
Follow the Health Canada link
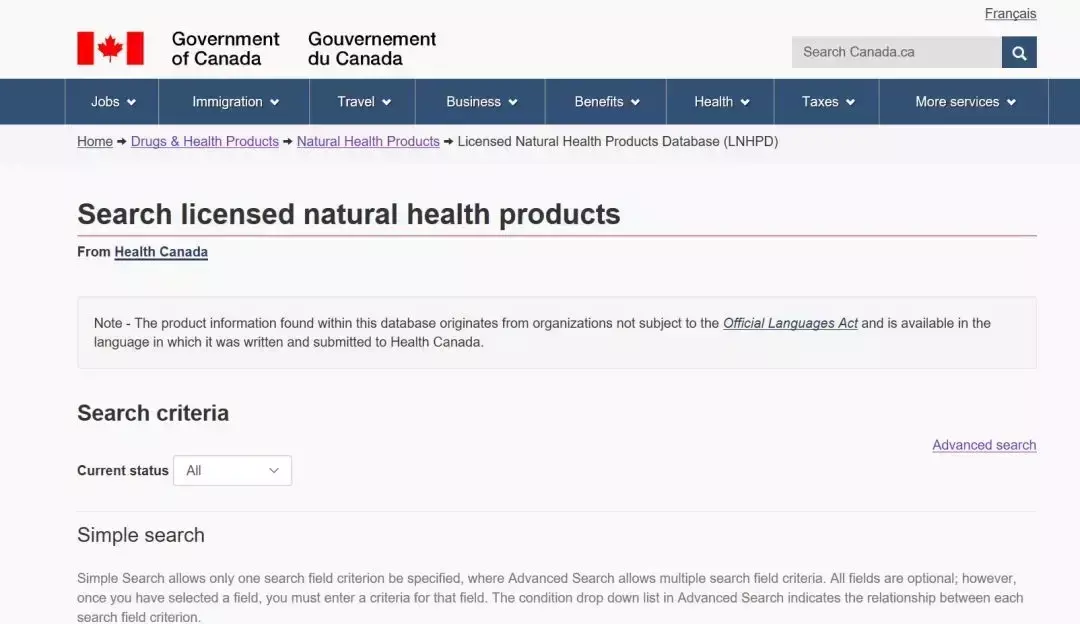[x=161, y=252]
